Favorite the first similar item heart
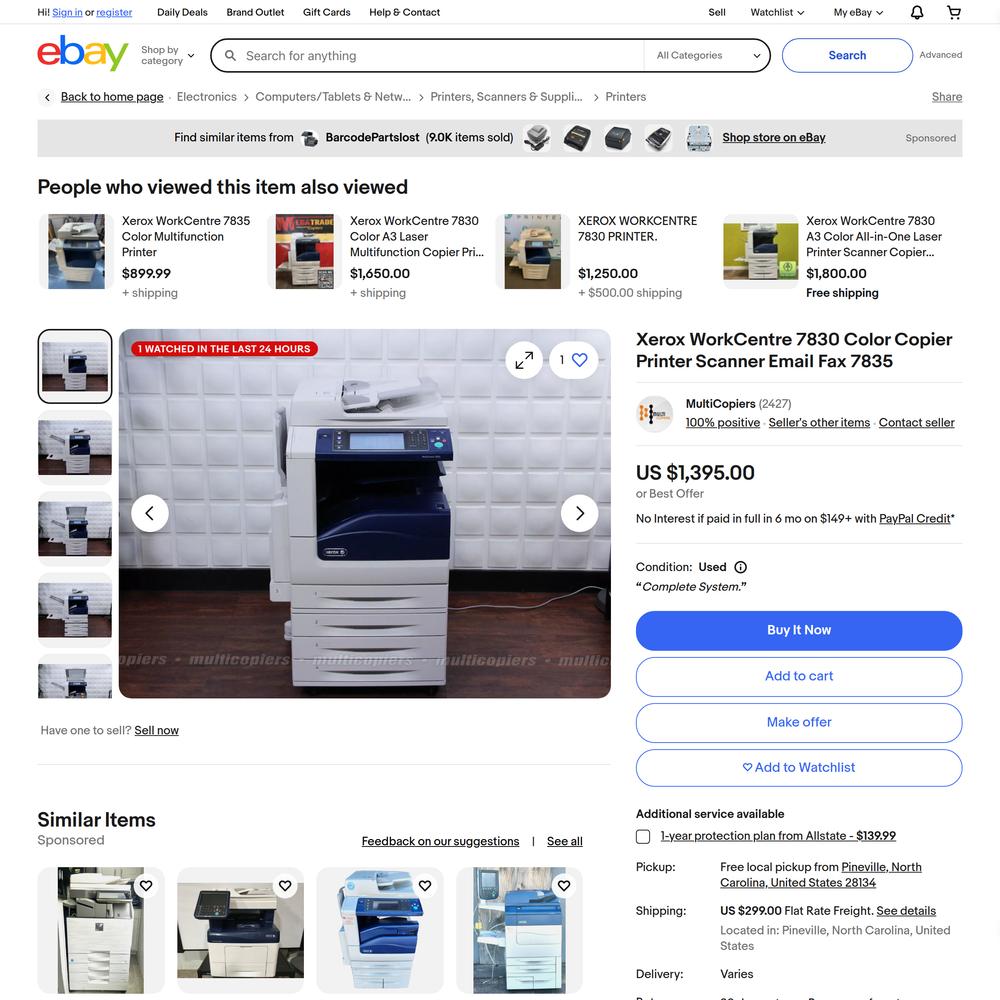 coord(146,885)
